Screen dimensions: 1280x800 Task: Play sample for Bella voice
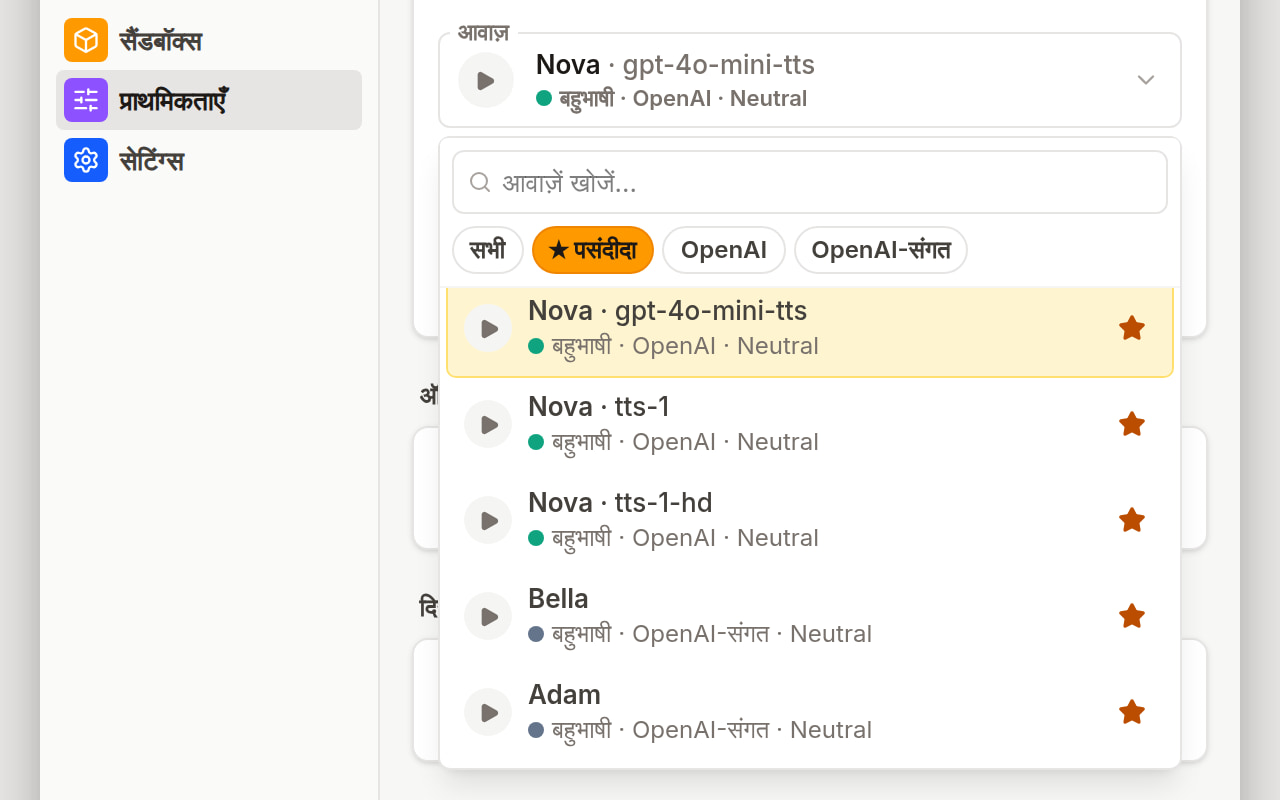pos(488,617)
